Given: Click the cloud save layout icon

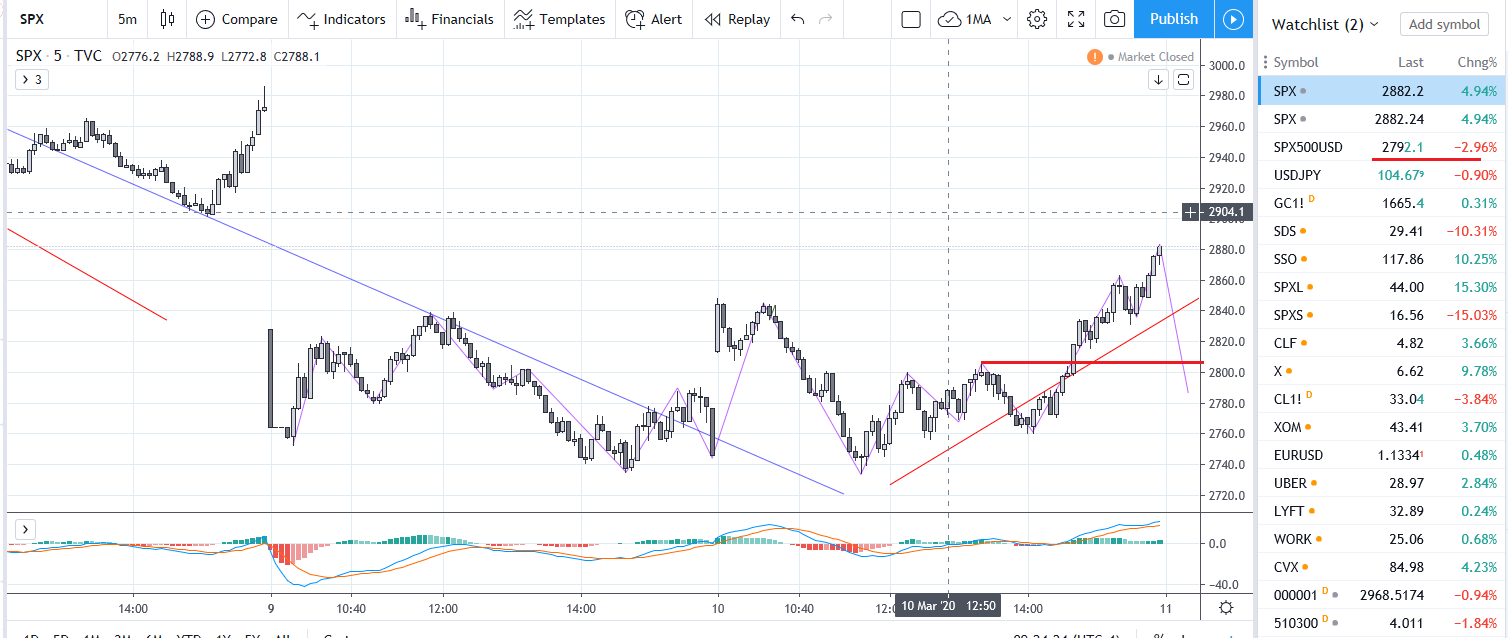Looking at the screenshot, I should [949, 19].
